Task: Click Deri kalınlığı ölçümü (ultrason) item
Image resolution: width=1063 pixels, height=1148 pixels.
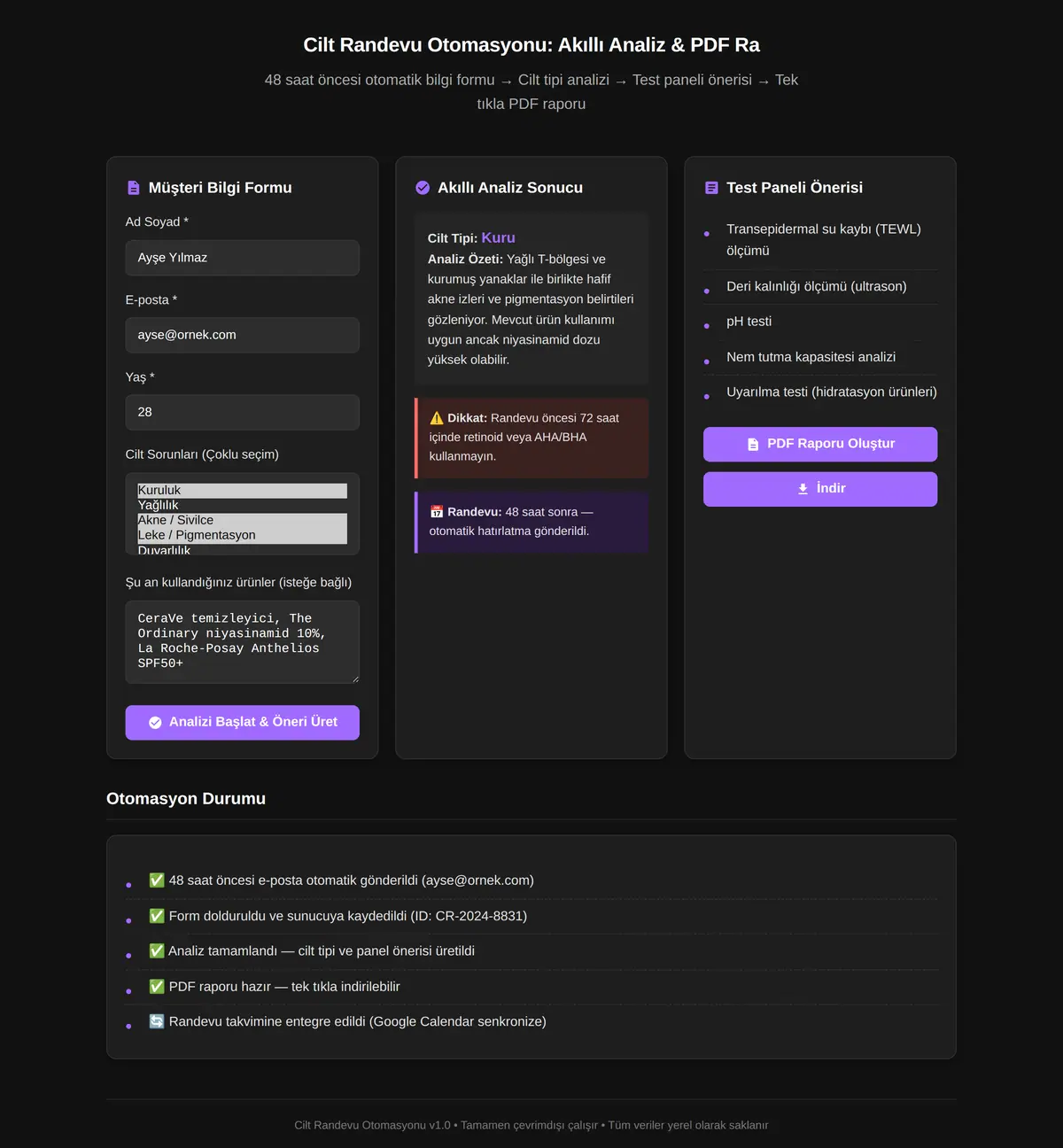Action: point(820,287)
